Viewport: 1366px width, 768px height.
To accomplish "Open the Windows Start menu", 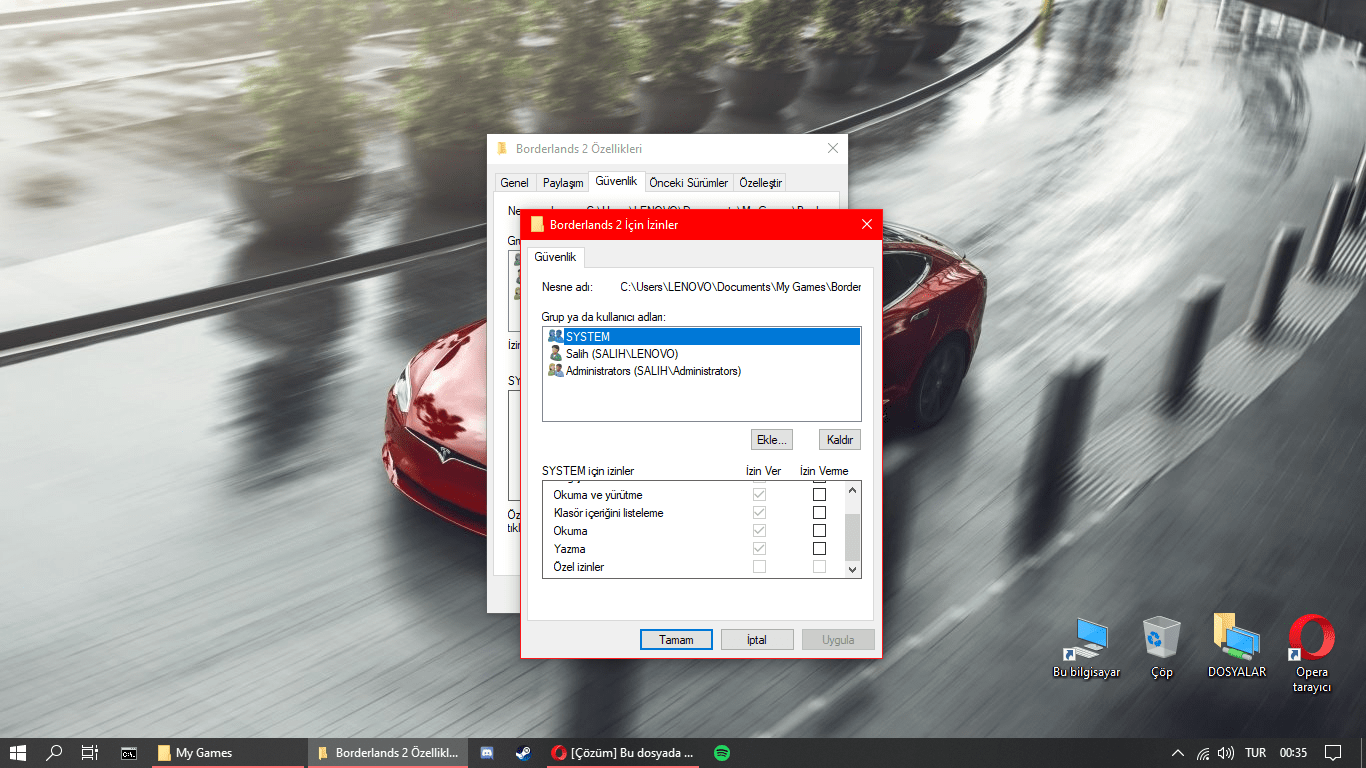I will click(x=18, y=753).
